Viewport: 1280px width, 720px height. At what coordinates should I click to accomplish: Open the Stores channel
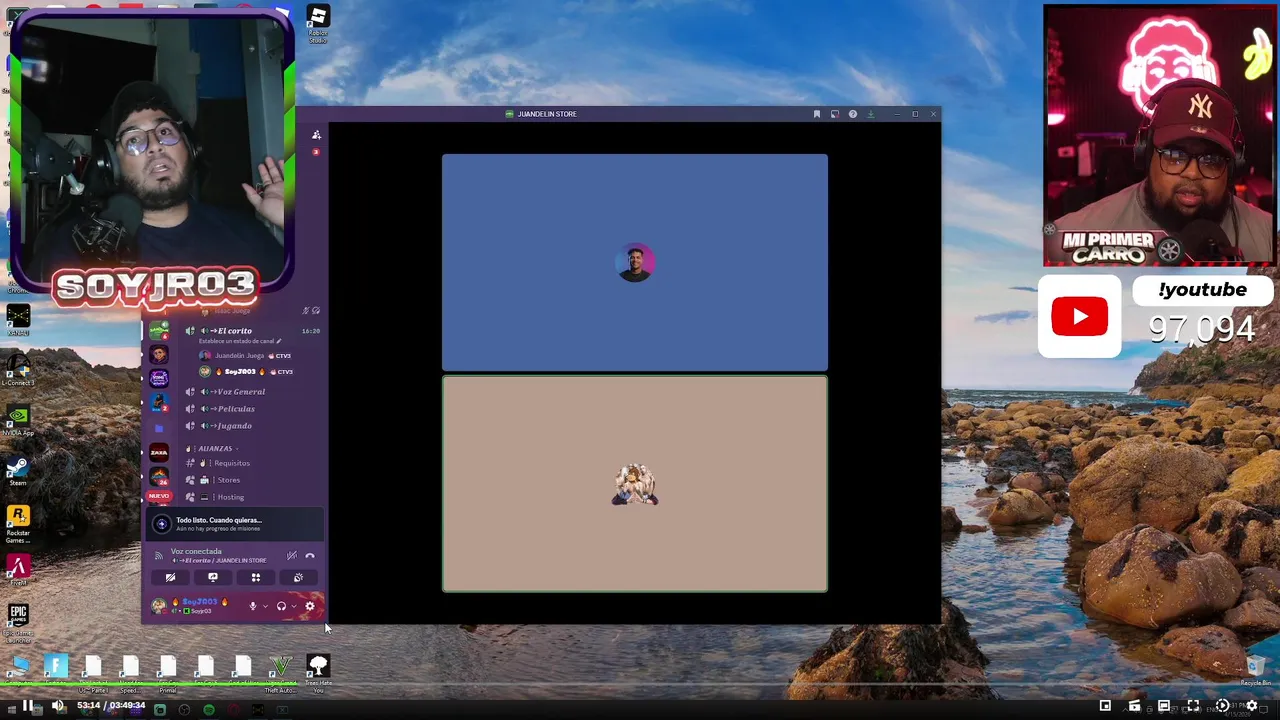pyautogui.click(x=228, y=480)
